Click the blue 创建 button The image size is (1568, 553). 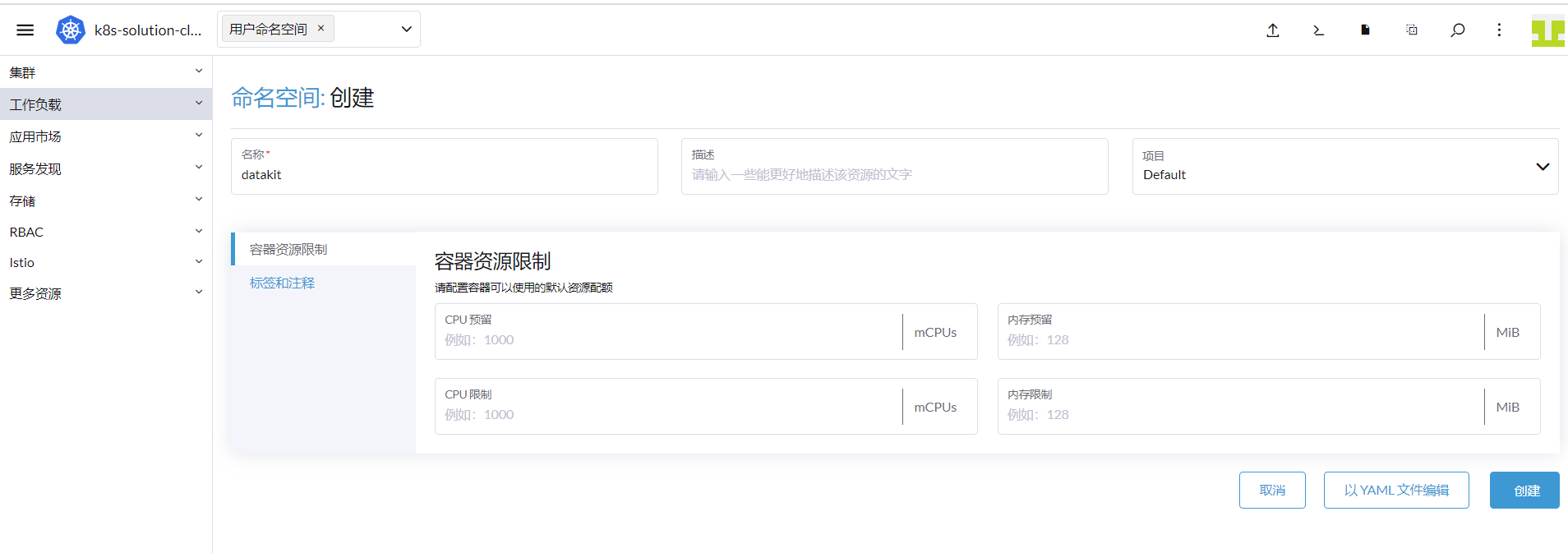coord(1524,491)
